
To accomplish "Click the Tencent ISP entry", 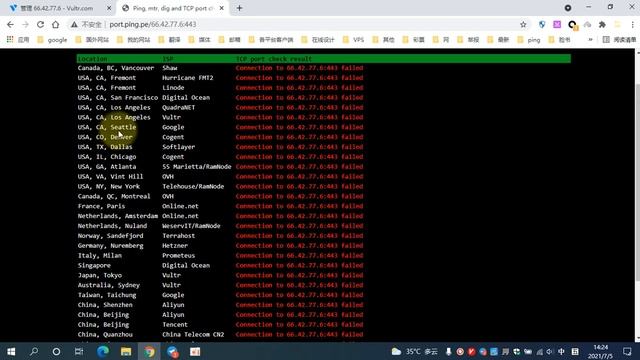I will tap(175, 324).
